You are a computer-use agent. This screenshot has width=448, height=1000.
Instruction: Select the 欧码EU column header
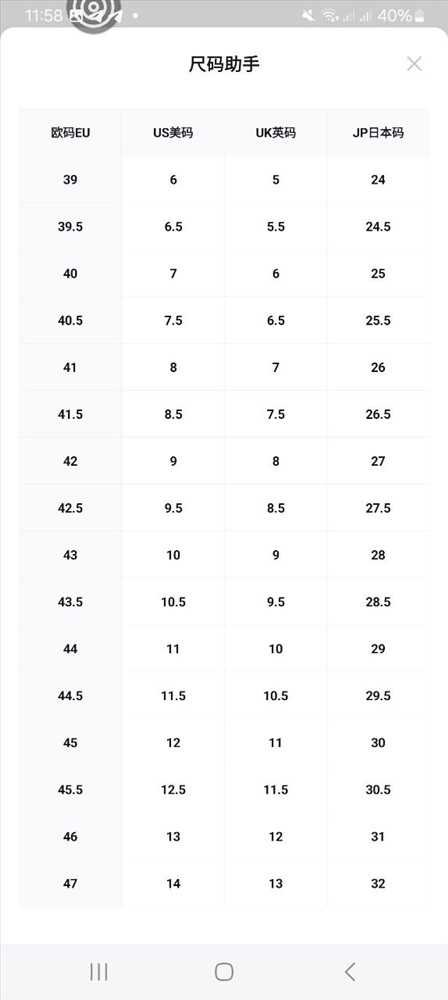(x=70, y=133)
